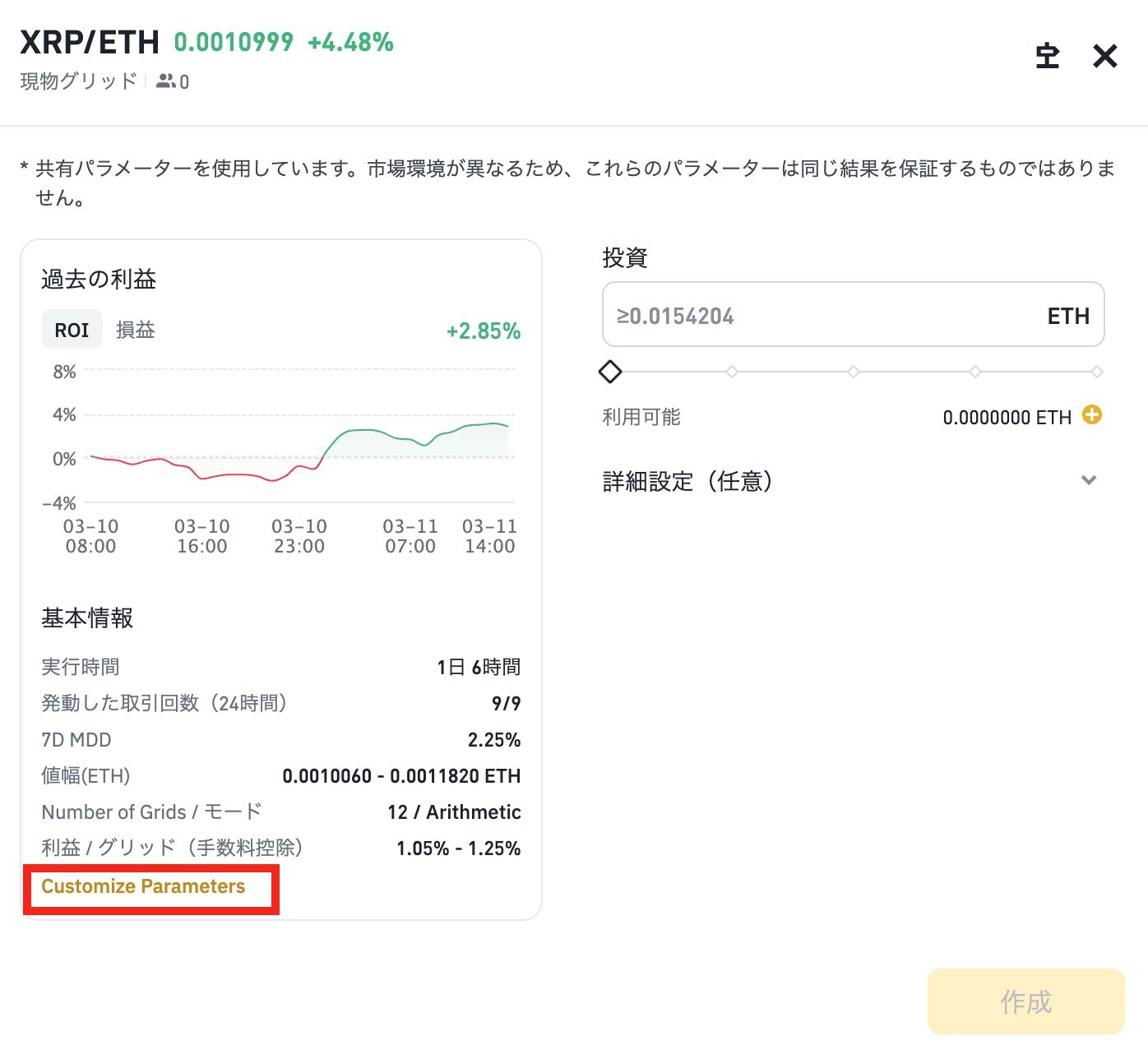
Task: Click the 投資 amount input field
Action: coord(822,316)
